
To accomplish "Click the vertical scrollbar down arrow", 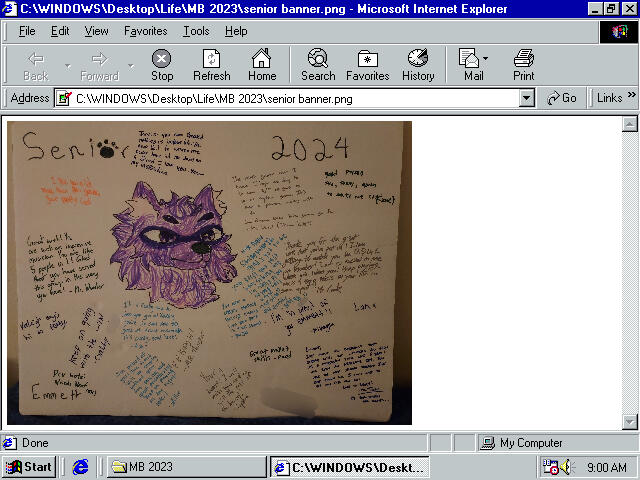I will [x=630, y=421].
